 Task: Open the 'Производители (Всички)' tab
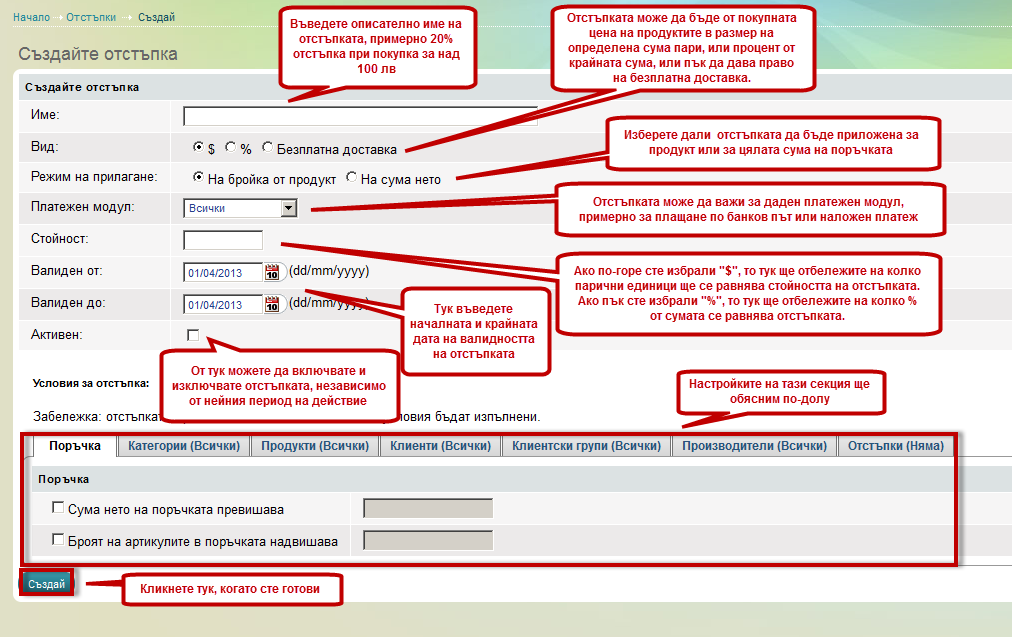(754, 446)
